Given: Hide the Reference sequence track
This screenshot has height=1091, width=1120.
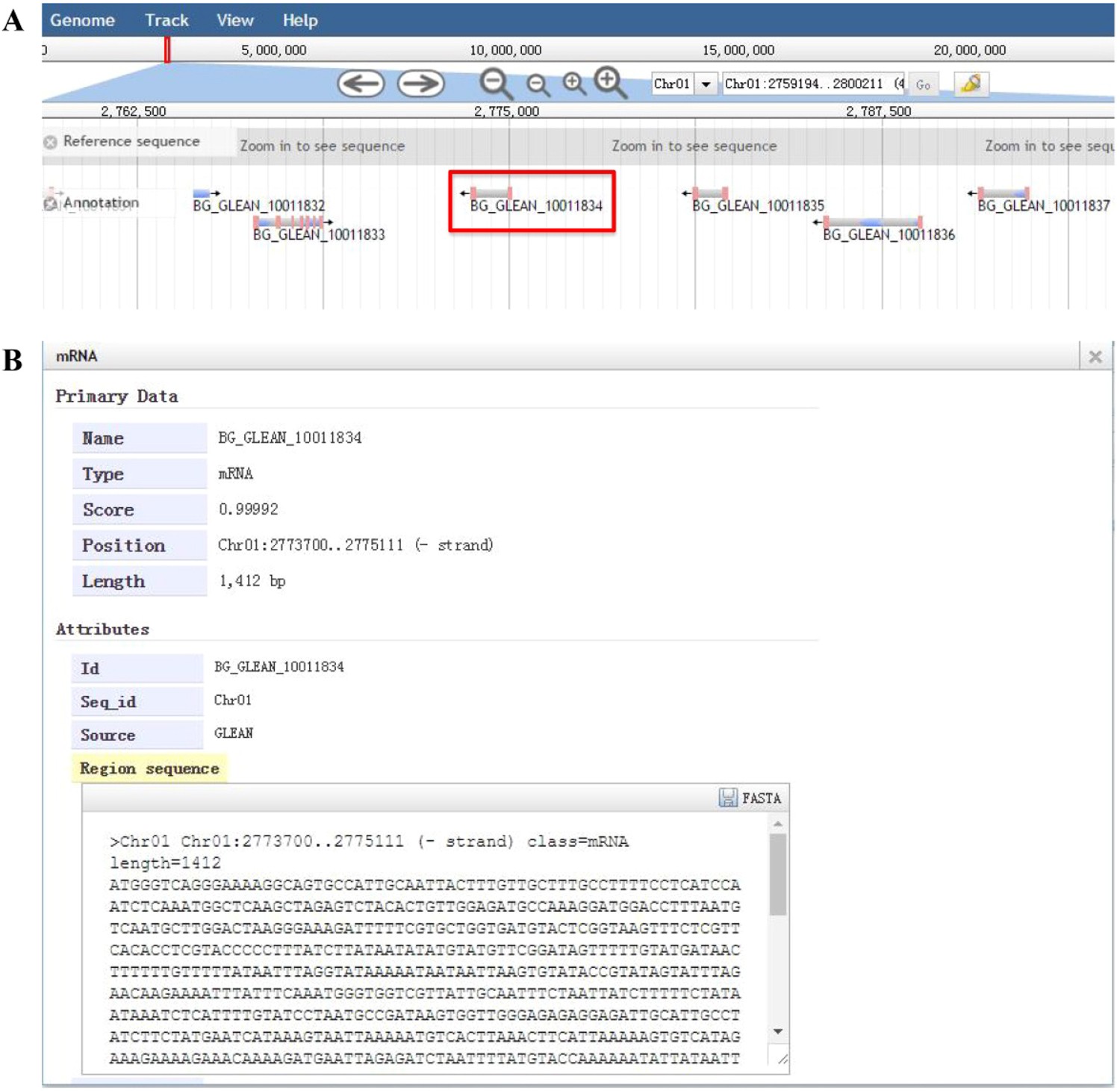Looking at the screenshot, I should [x=50, y=142].
